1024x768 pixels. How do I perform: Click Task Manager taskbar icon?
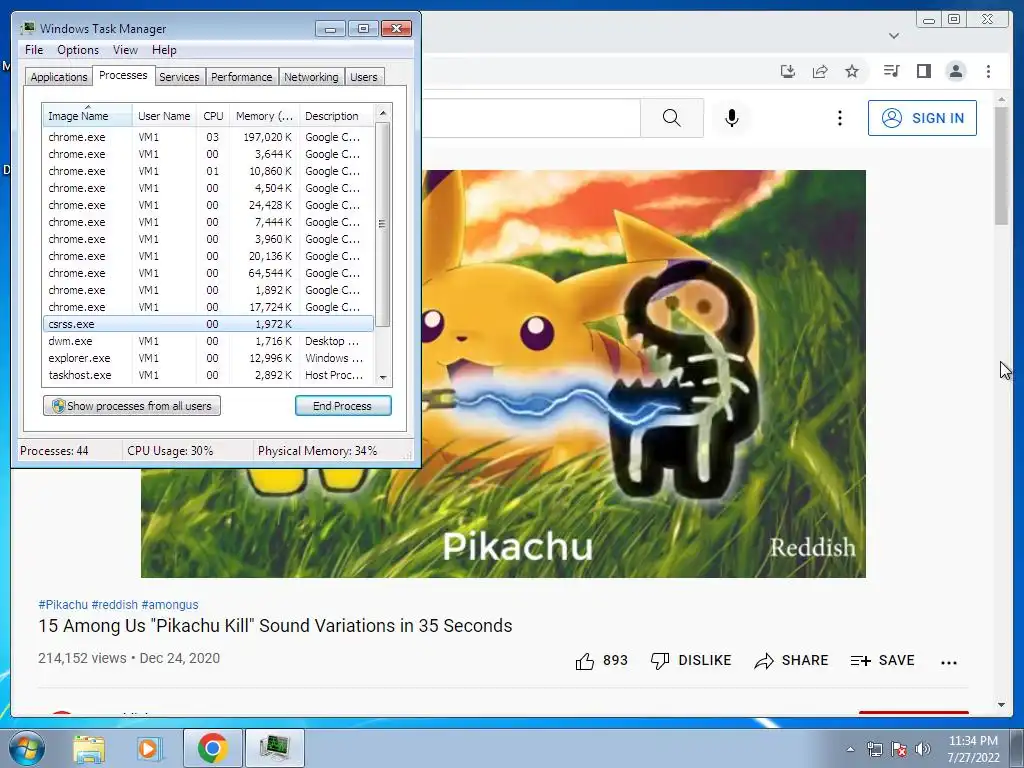274,748
